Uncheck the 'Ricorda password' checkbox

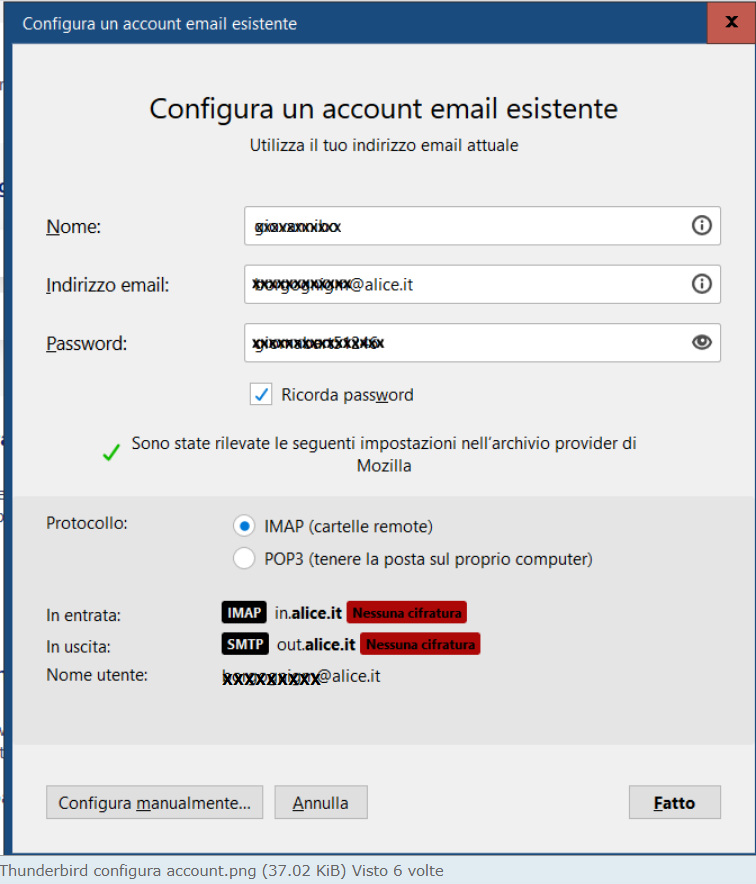261,395
